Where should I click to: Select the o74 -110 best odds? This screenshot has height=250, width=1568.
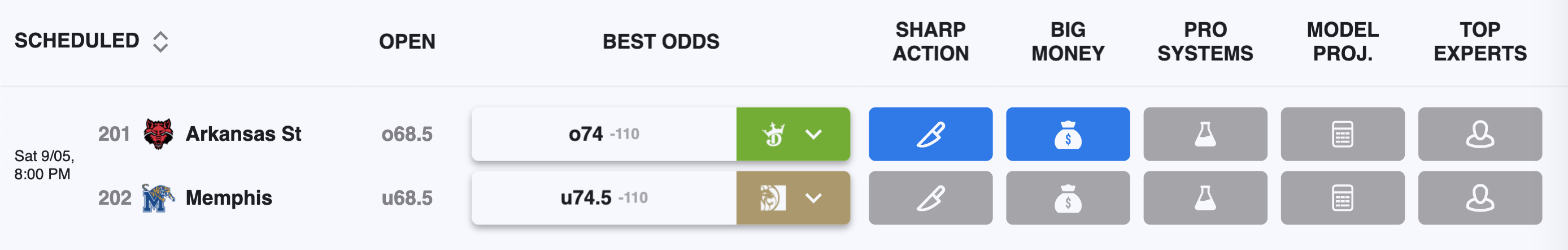[x=604, y=134]
